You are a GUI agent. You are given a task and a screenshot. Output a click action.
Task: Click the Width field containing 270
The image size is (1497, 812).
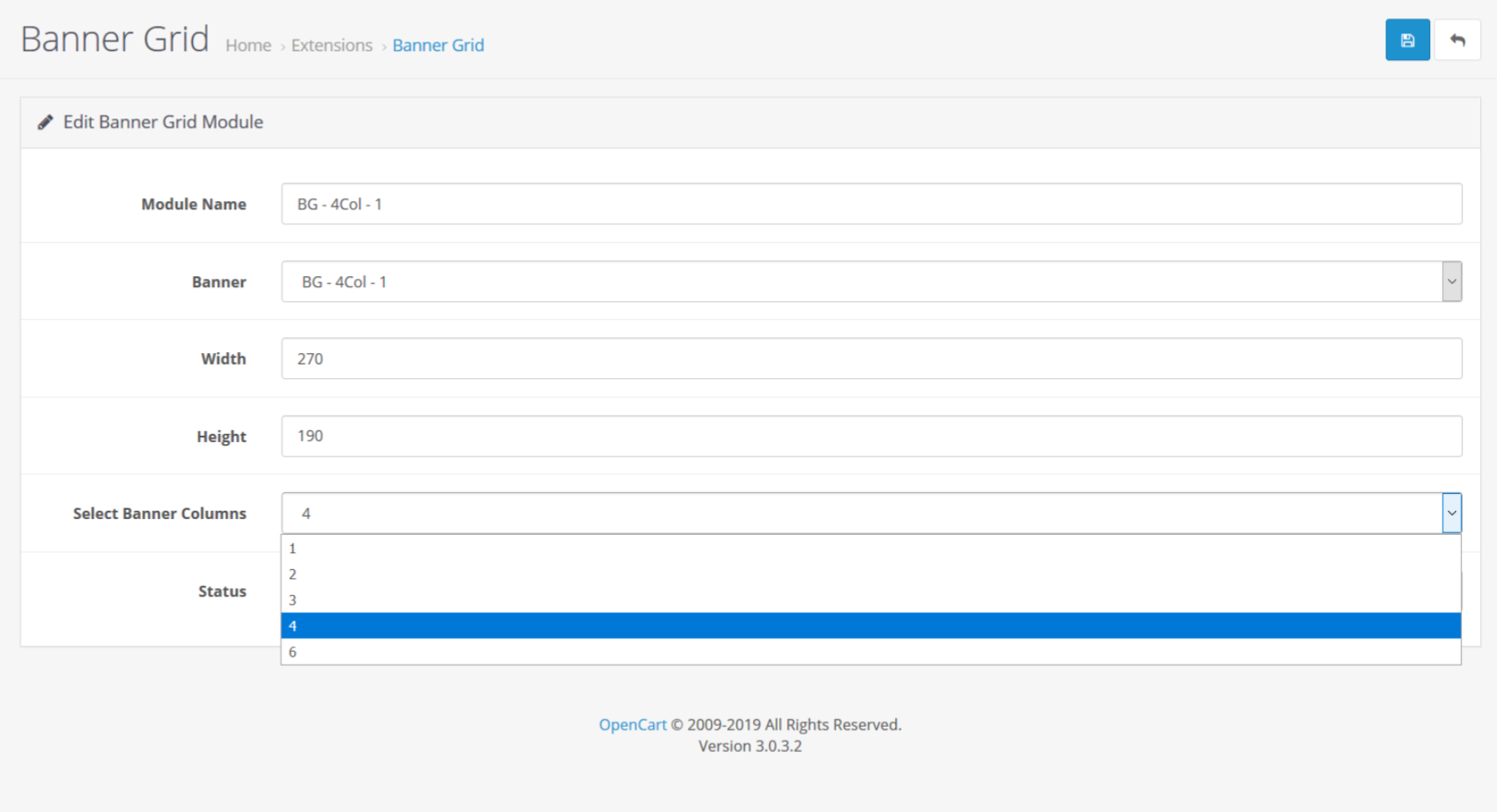pos(872,358)
